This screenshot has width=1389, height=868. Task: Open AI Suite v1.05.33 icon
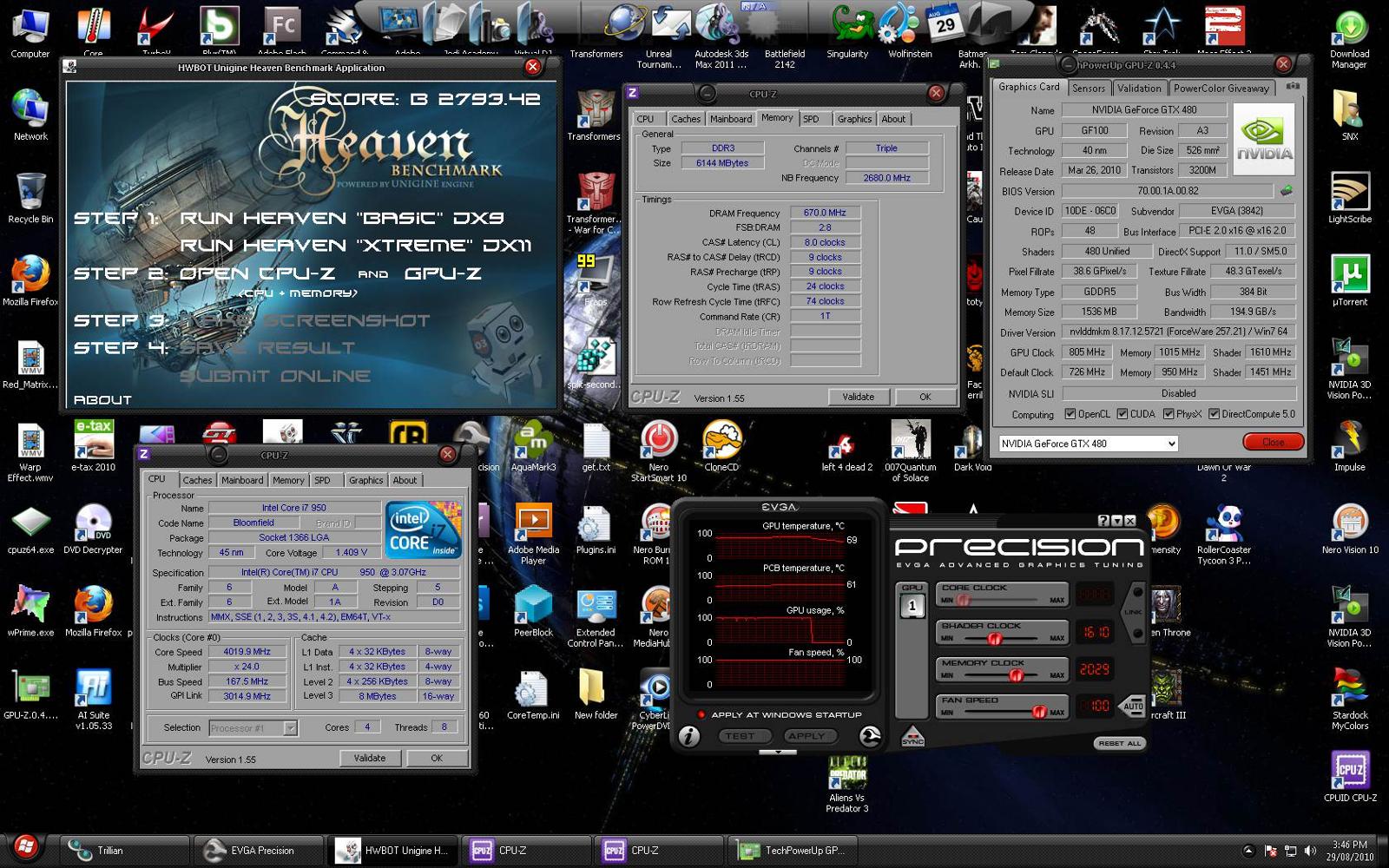[x=93, y=700]
